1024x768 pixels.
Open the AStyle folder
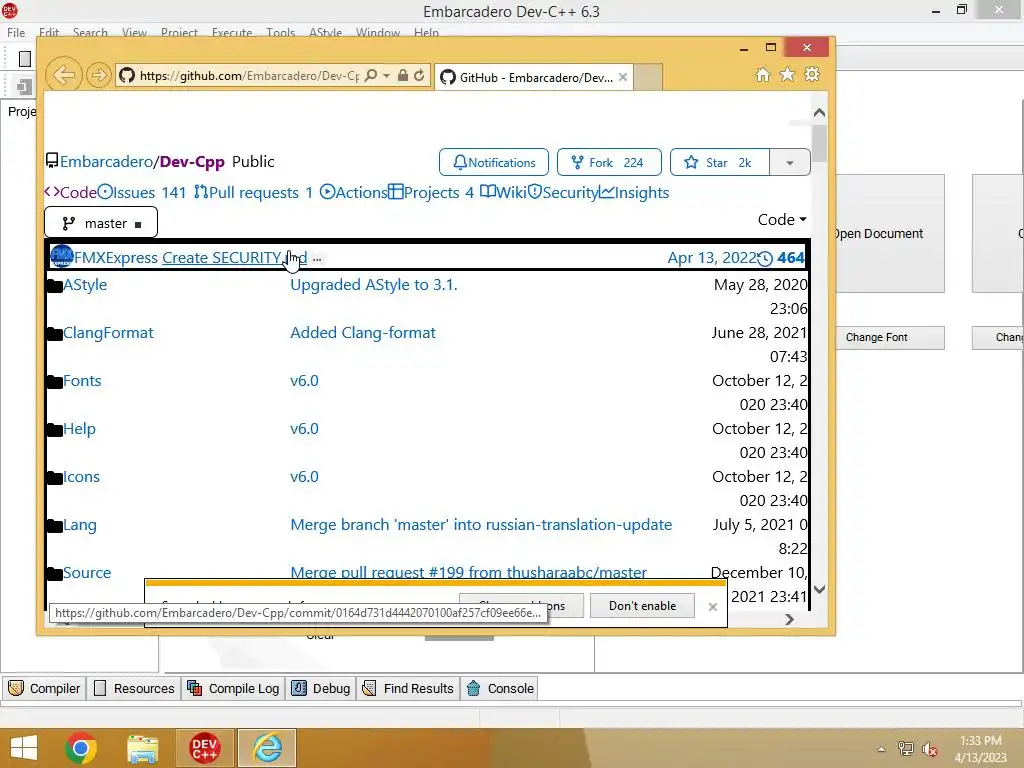pos(85,285)
